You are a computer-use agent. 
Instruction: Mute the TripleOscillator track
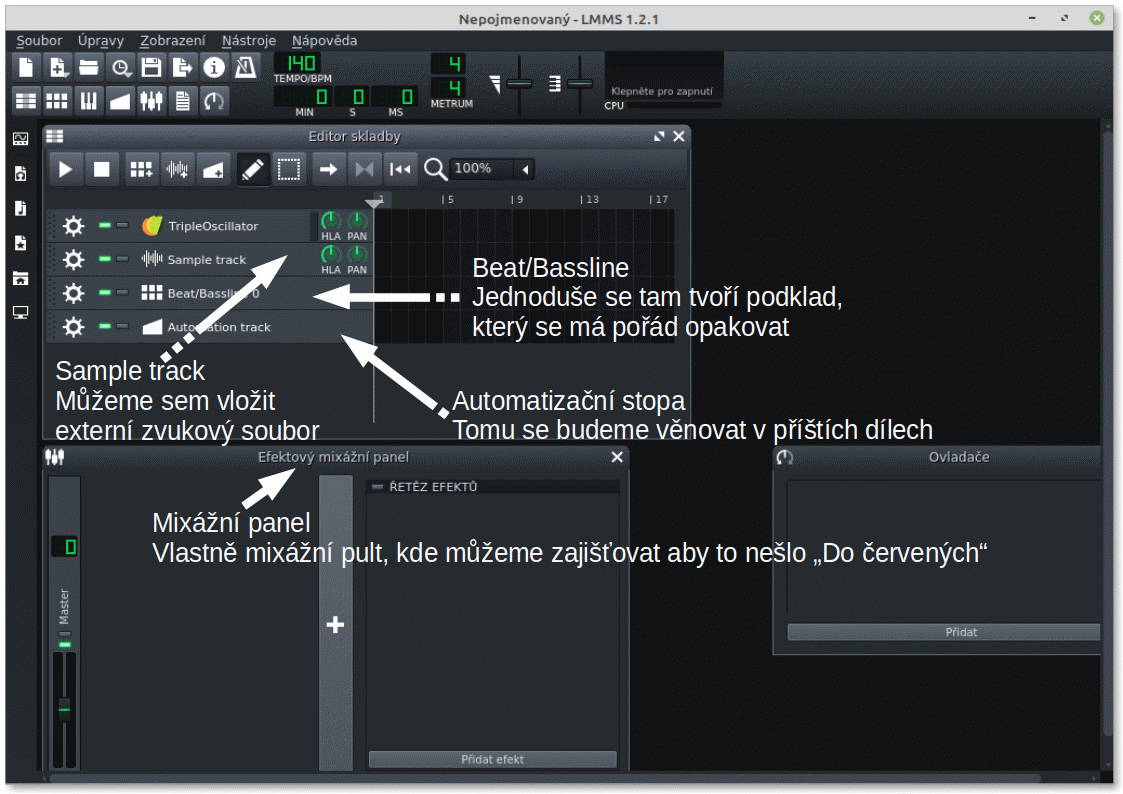(105, 226)
